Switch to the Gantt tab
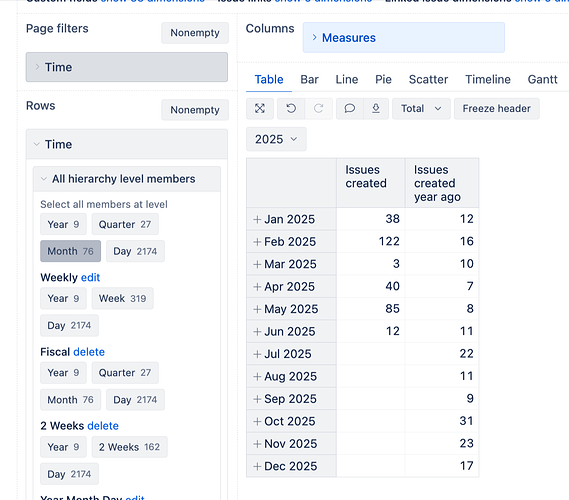 point(543,79)
